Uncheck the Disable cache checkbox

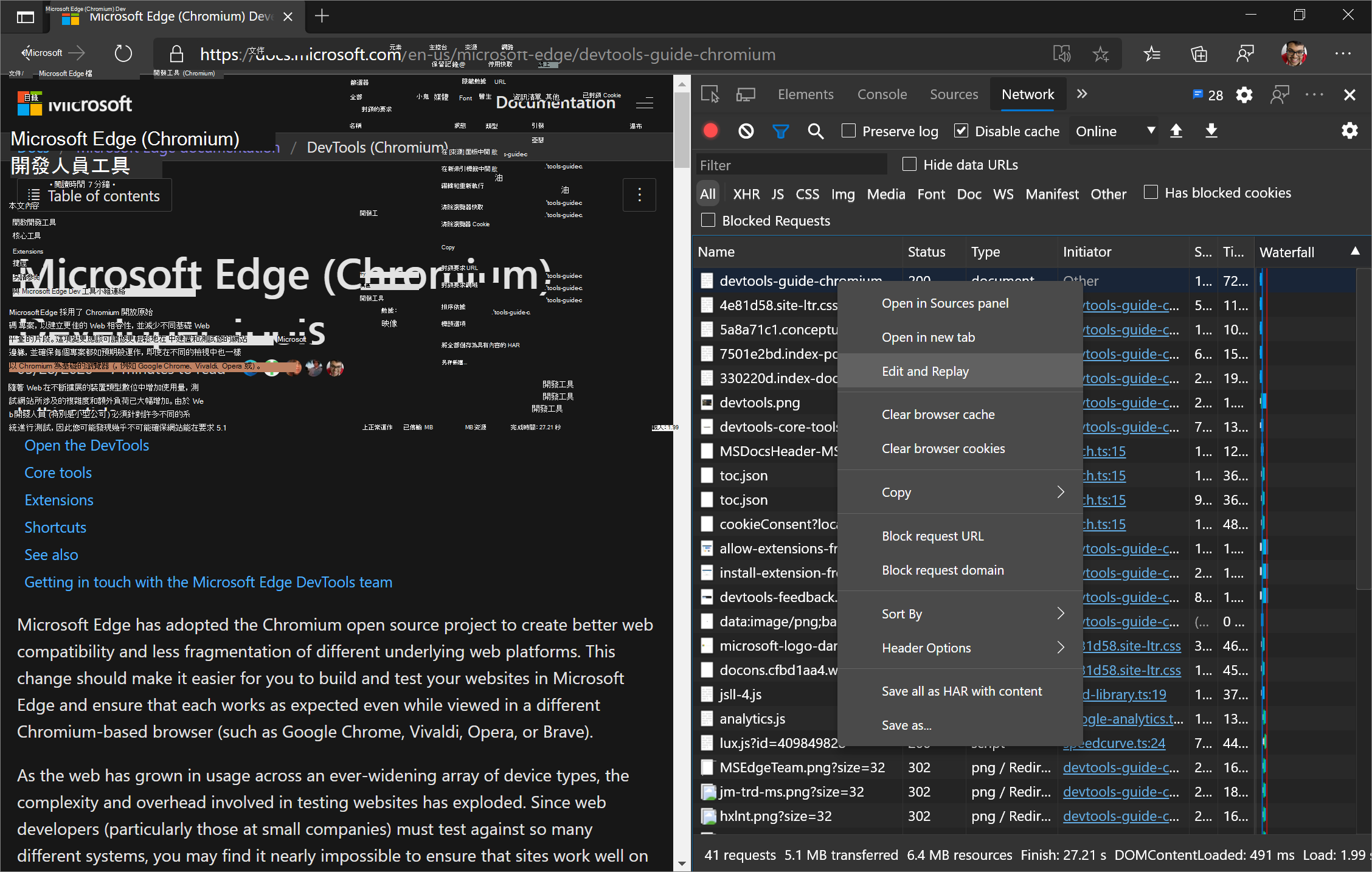[961, 131]
